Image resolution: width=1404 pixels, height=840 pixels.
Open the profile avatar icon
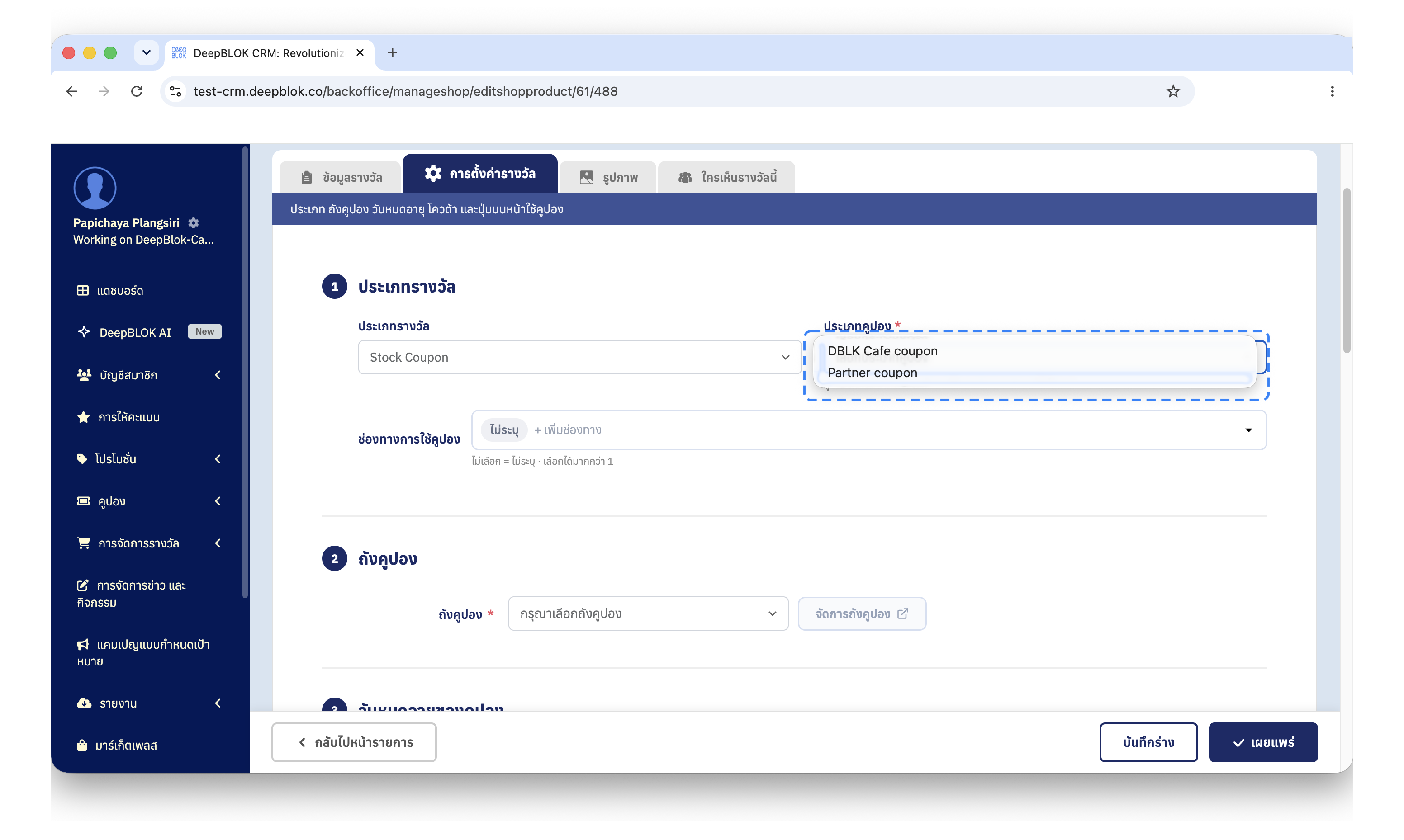[x=95, y=188]
